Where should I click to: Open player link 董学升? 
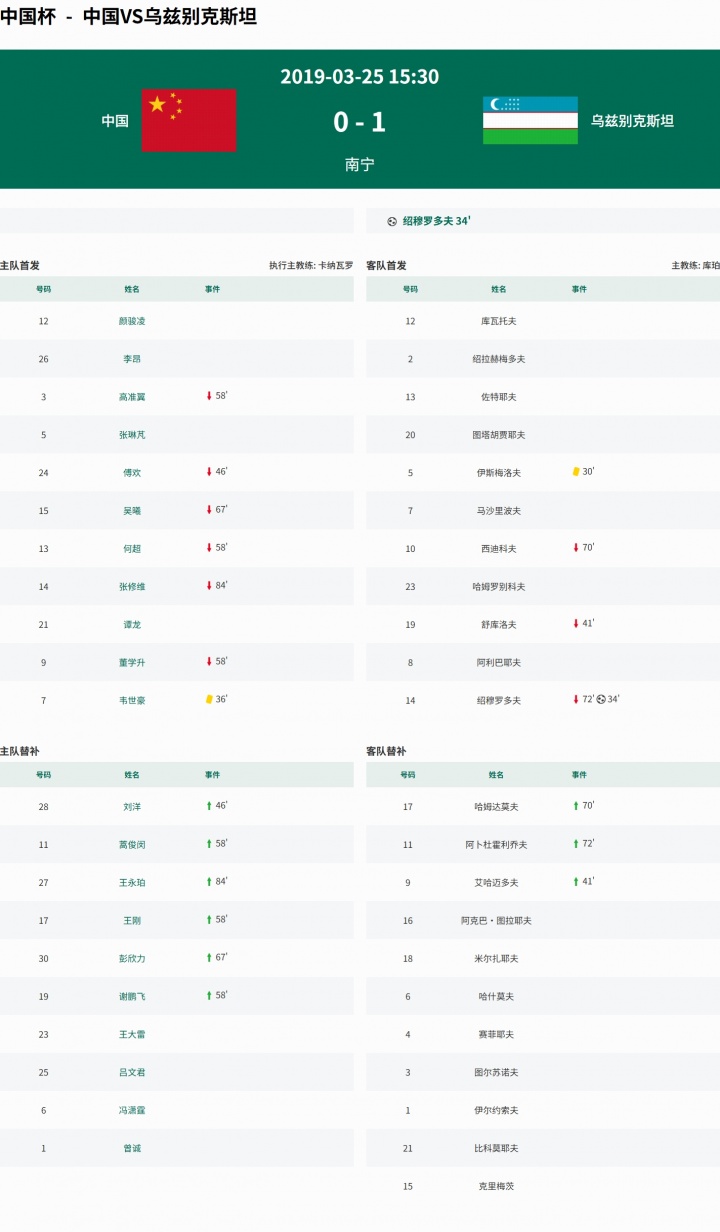click(x=132, y=662)
